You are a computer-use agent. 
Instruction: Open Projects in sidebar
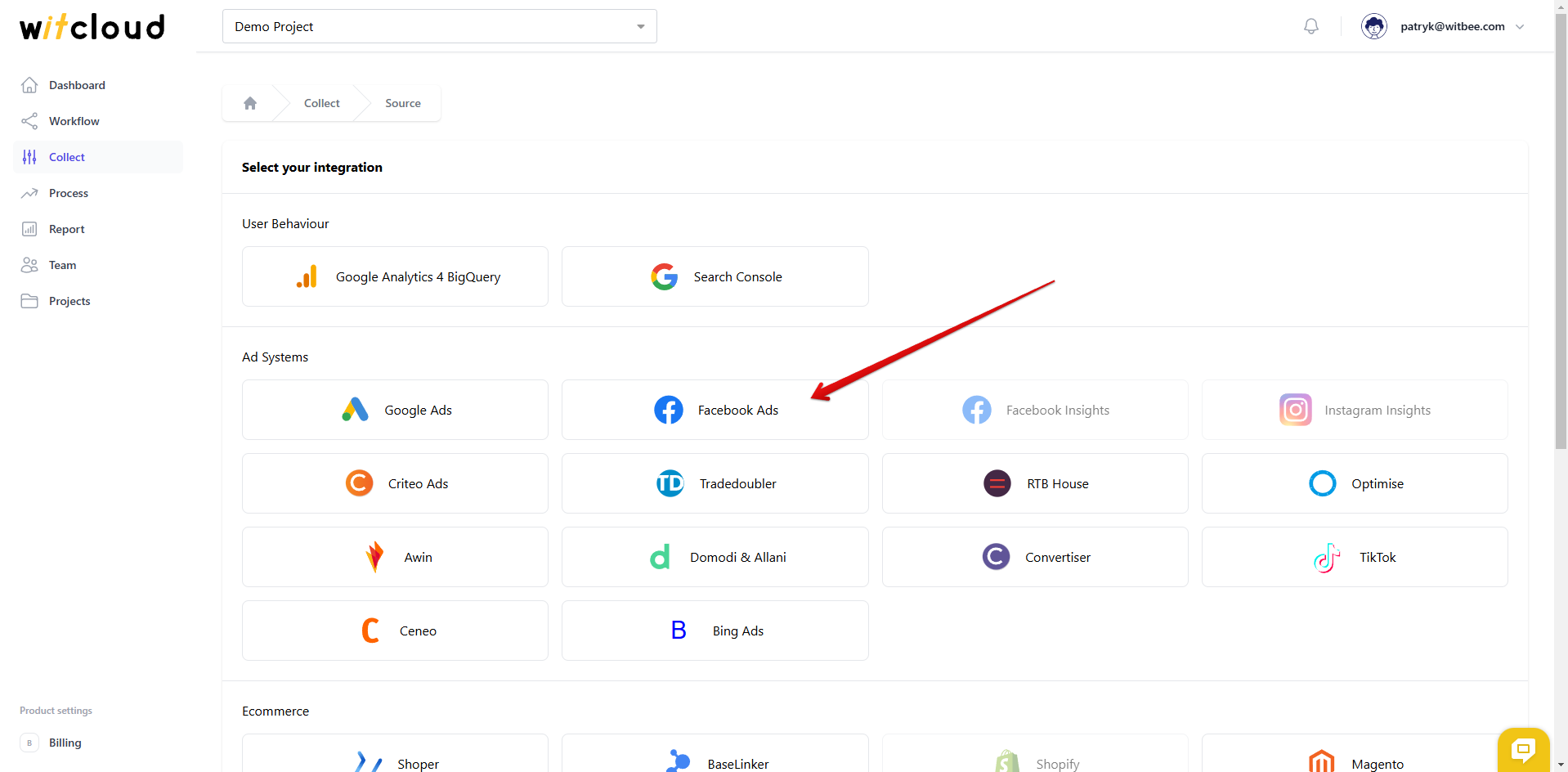pyautogui.click(x=98, y=301)
